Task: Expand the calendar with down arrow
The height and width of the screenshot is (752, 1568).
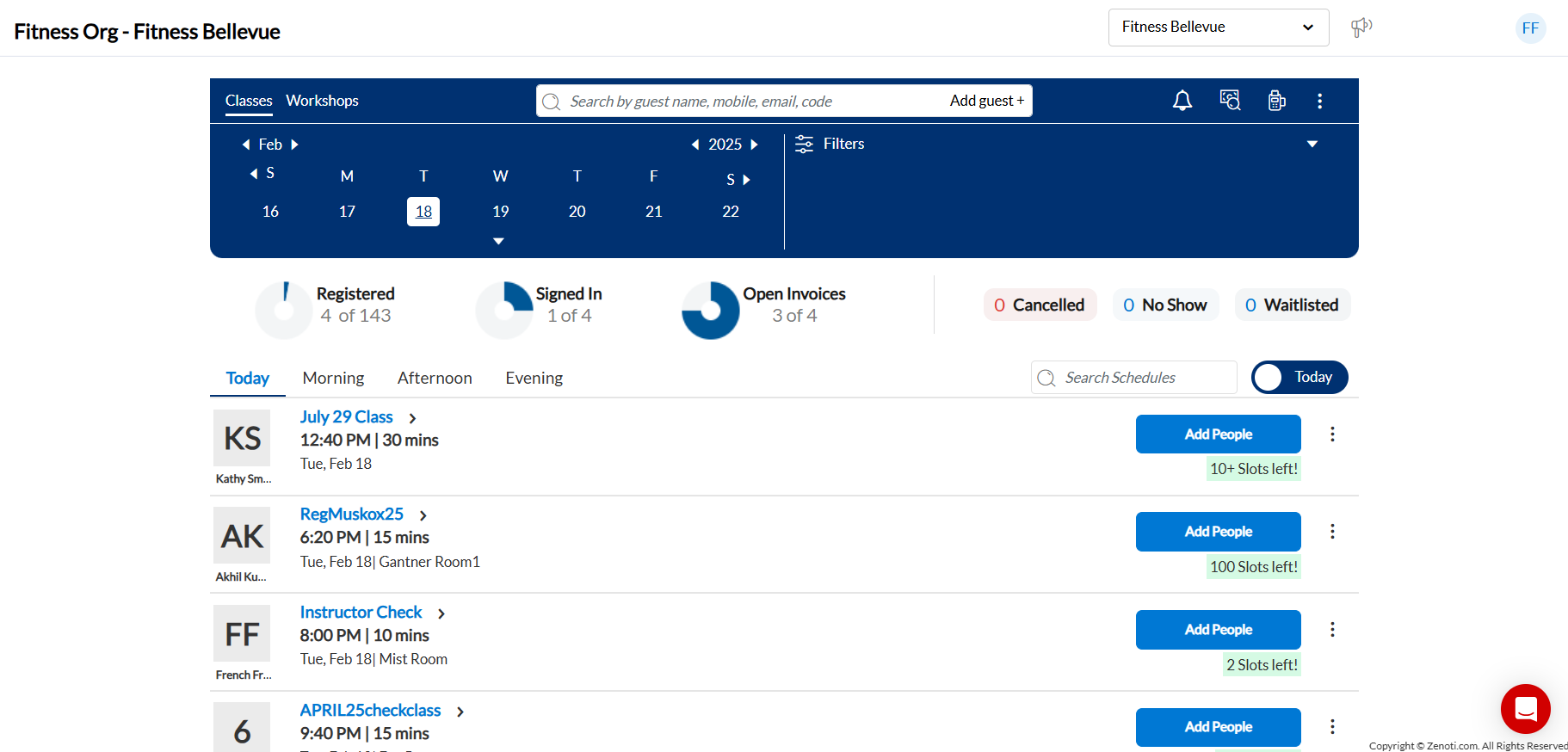Action: coord(498,241)
